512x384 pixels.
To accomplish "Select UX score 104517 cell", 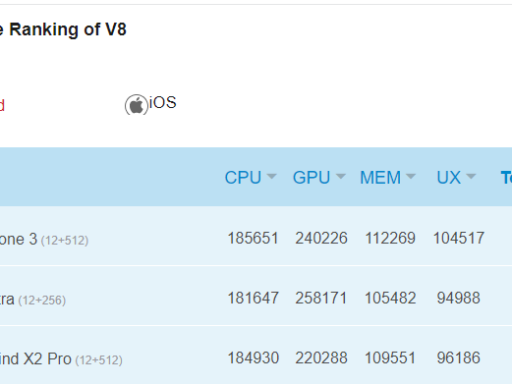I will pyautogui.click(x=458, y=238).
